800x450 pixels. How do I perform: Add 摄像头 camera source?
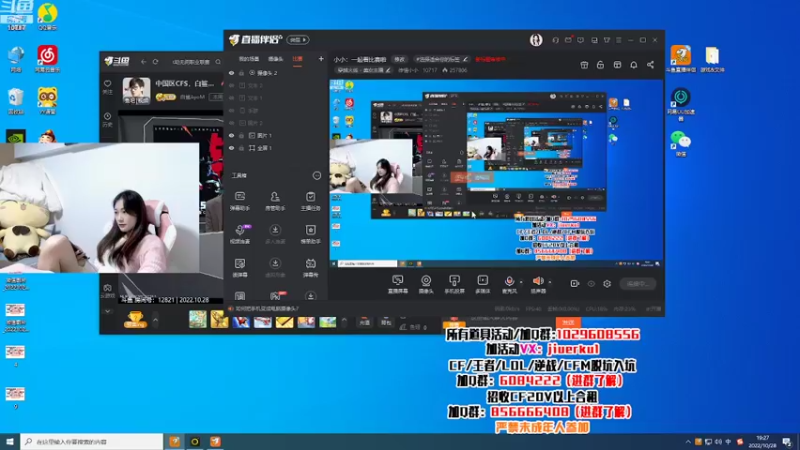tap(426, 284)
